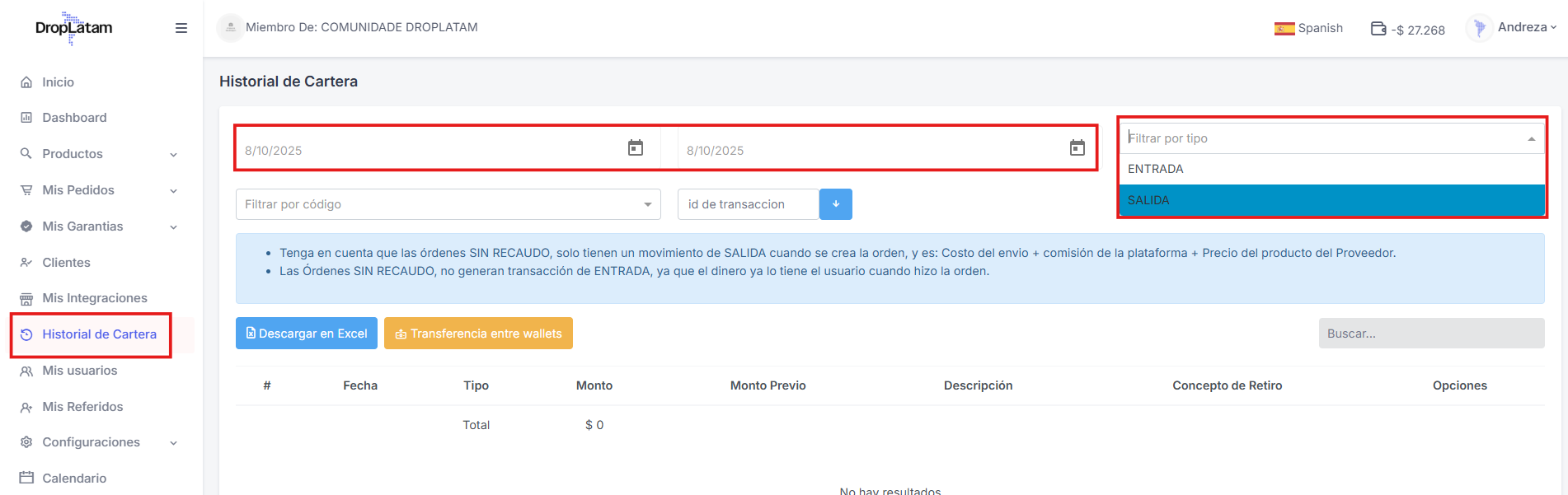1568x495 pixels.
Task: Click the Spanish flag language selector
Action: tap(1284, 29)
